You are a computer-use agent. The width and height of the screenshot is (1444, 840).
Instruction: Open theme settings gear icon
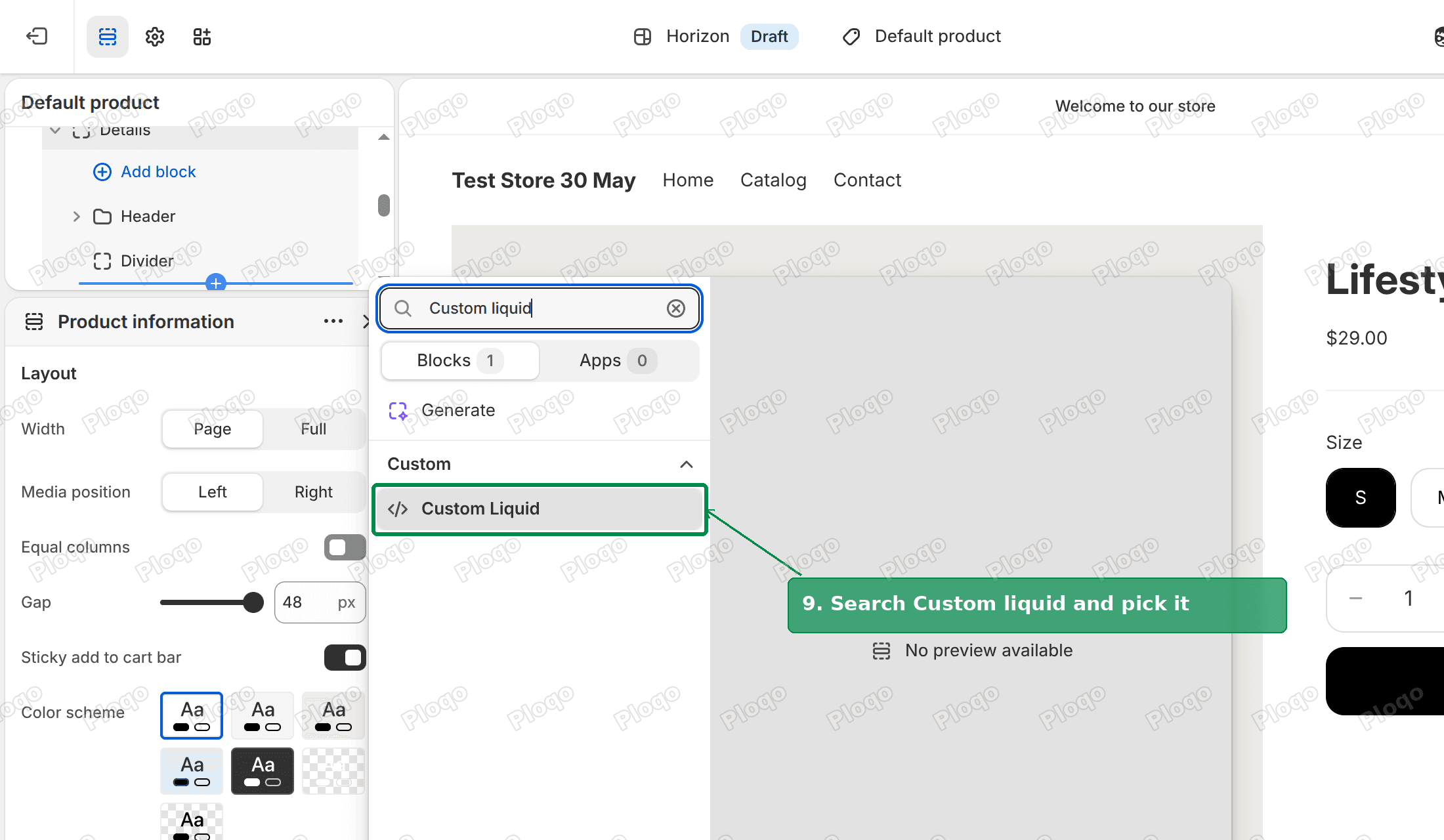[x=155, y=36]
